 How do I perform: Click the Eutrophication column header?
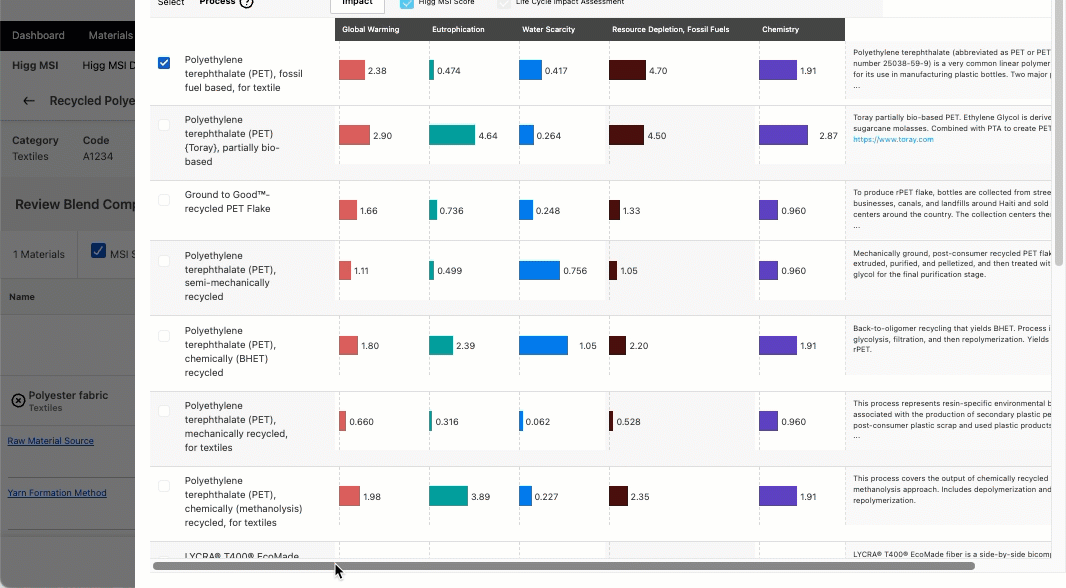click(458, 29)
